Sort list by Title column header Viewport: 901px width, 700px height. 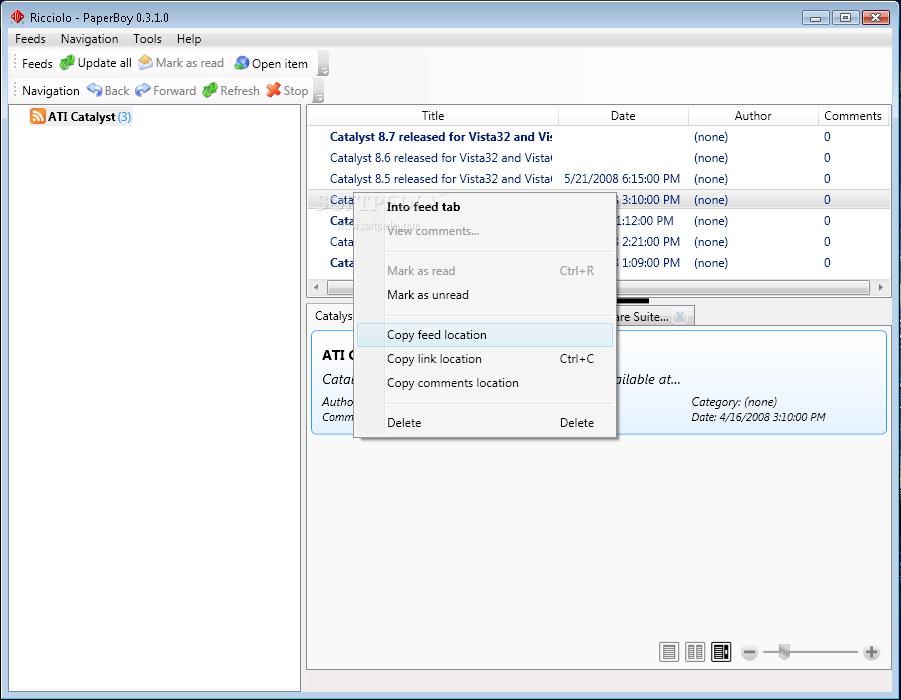[433, 116]
